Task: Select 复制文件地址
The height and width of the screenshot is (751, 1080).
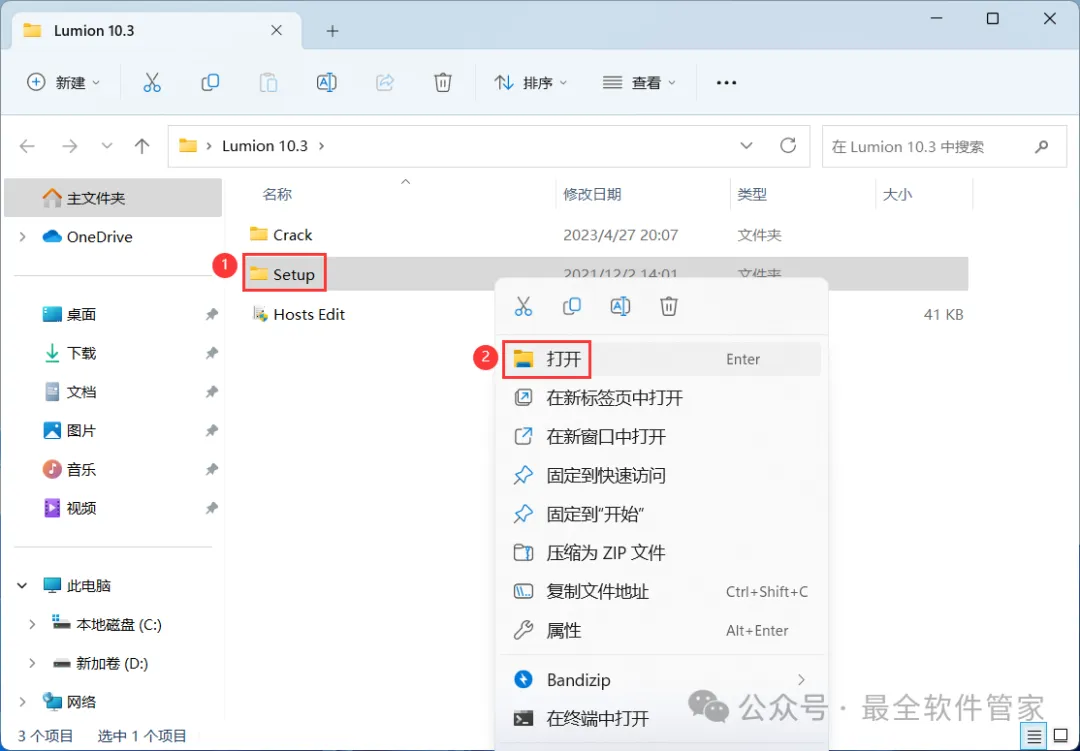Action: 661,591
